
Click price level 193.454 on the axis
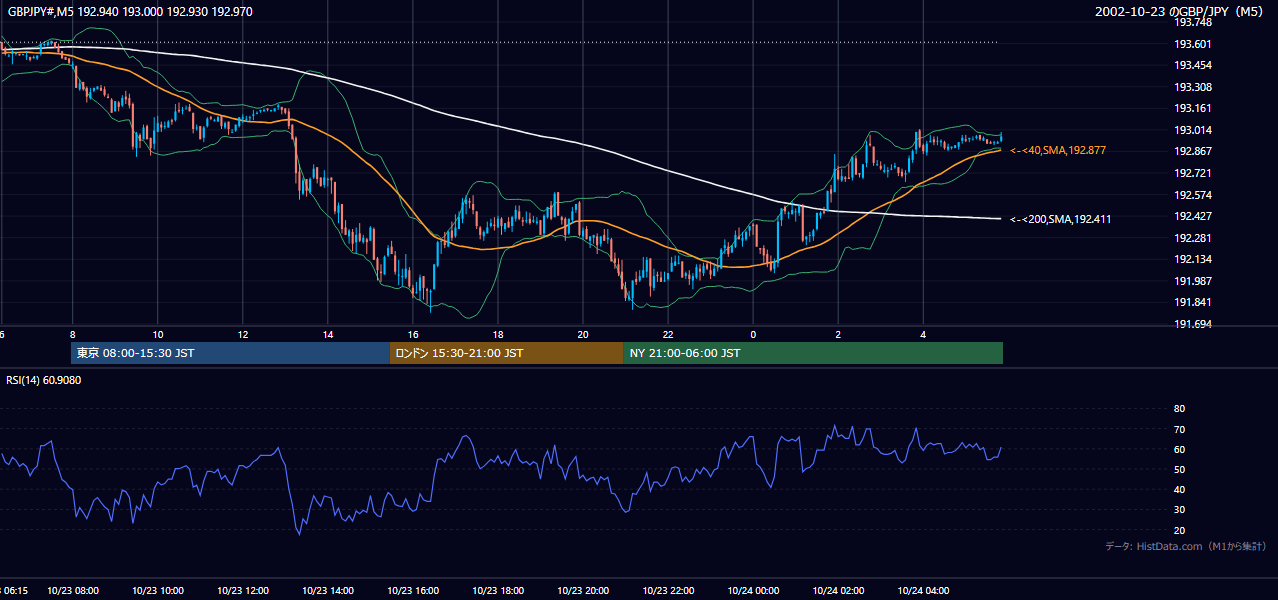coord(1192,65)
